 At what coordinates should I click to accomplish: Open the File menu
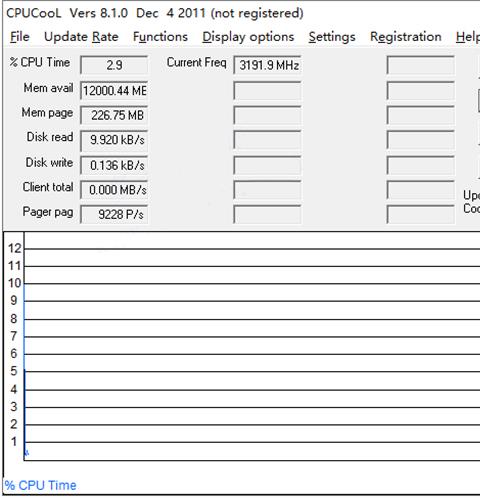[20, 37]
